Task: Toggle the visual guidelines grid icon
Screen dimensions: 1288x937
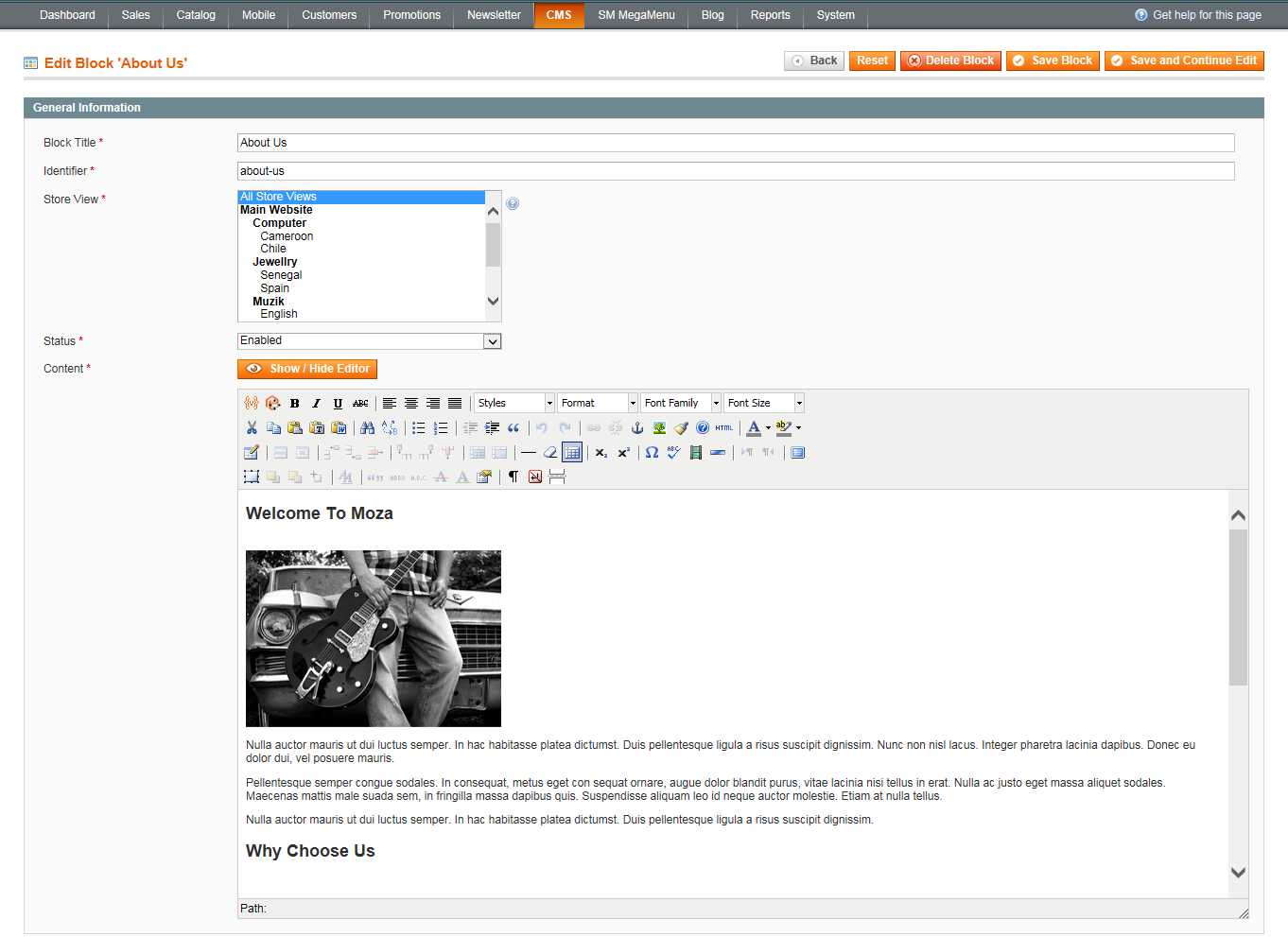Action: point(572,452)
